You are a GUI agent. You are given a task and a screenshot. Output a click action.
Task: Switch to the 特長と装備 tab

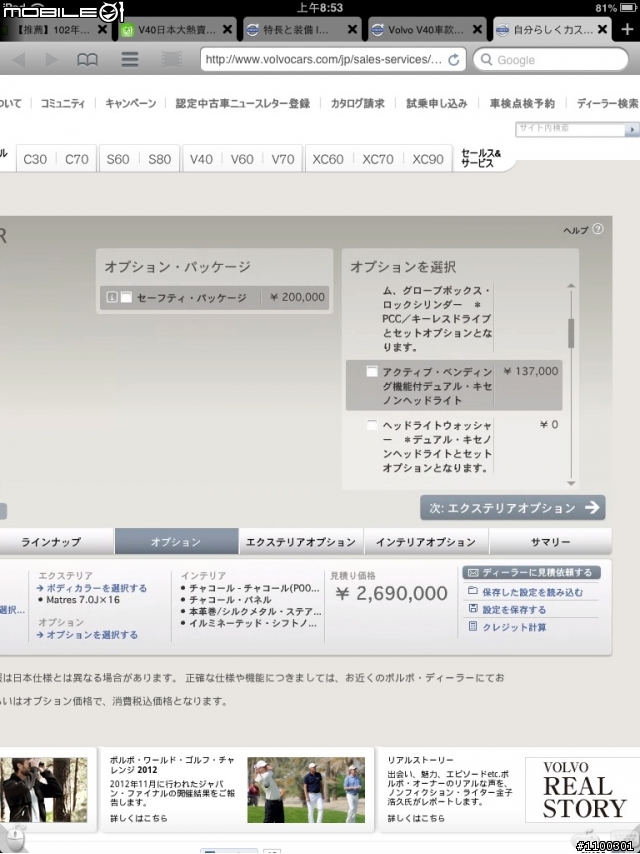pos(301,29)
